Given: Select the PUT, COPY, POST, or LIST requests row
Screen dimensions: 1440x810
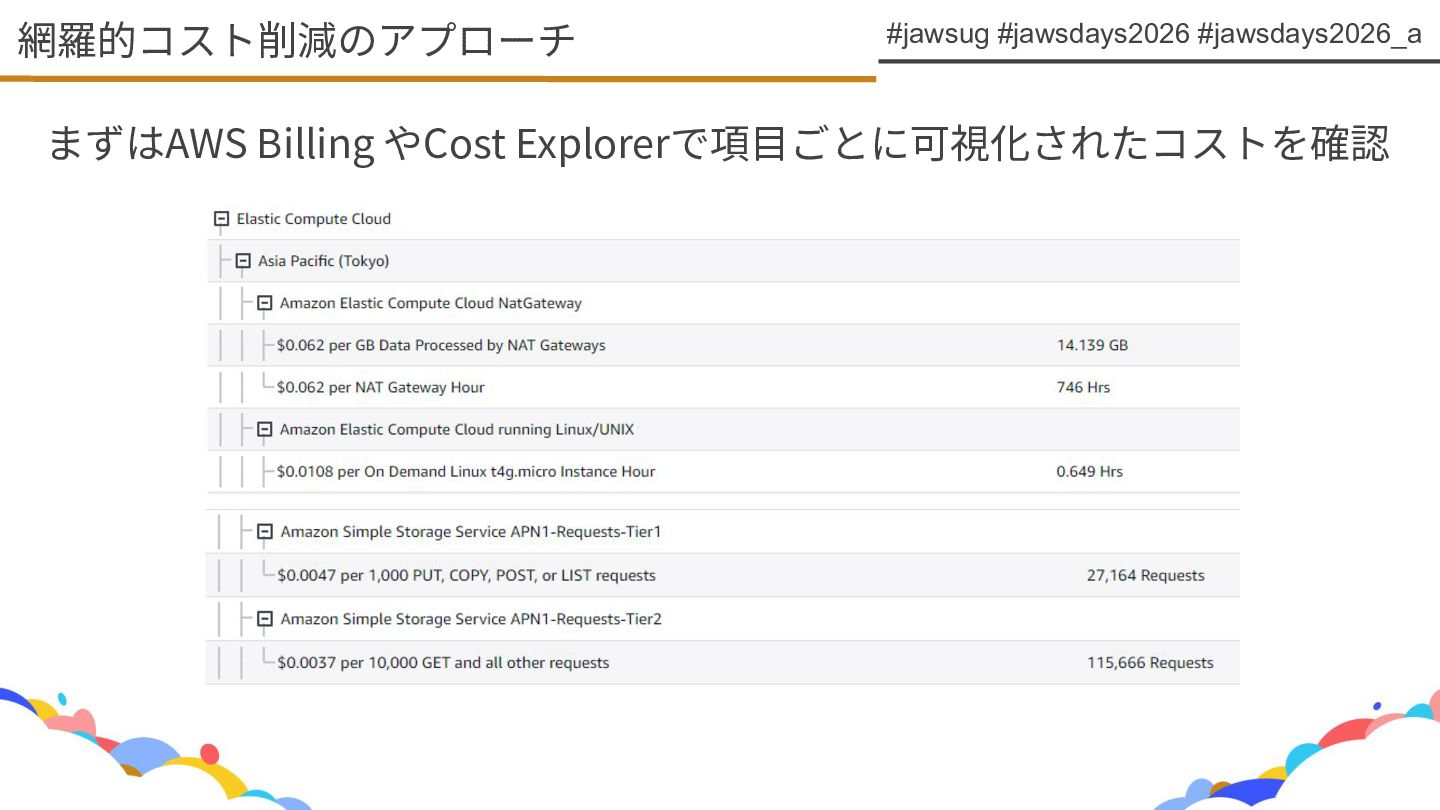Looking at the screenshot, I should [723, 575].
